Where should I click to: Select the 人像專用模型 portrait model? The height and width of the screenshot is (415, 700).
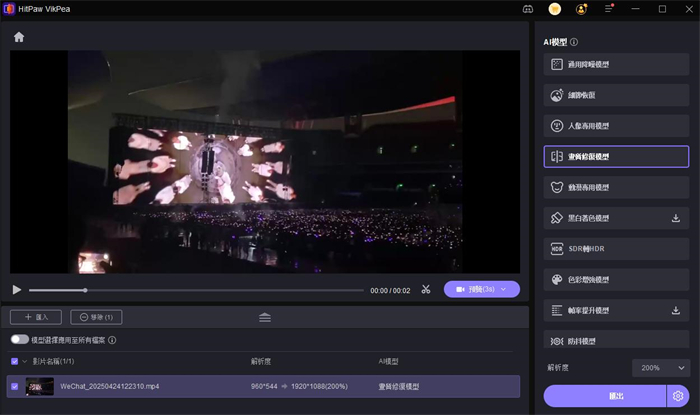coord(616,126)
